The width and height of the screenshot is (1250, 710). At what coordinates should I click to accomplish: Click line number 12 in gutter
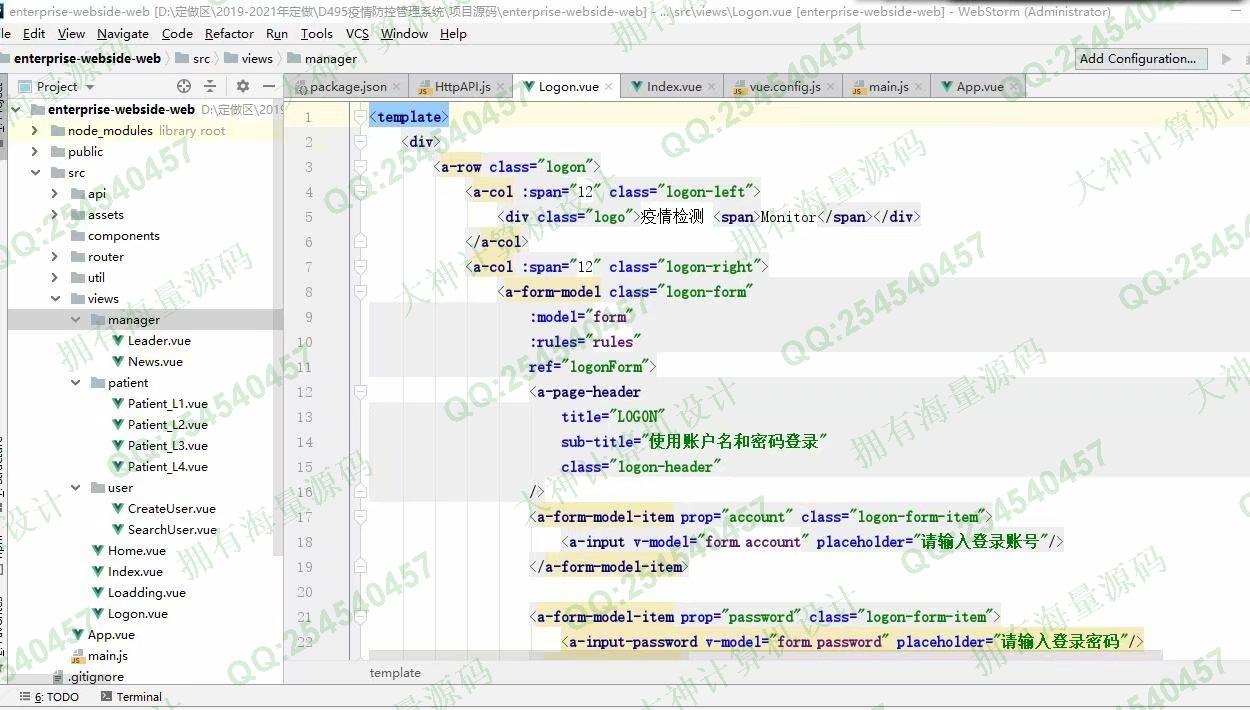tap(305, 392)
